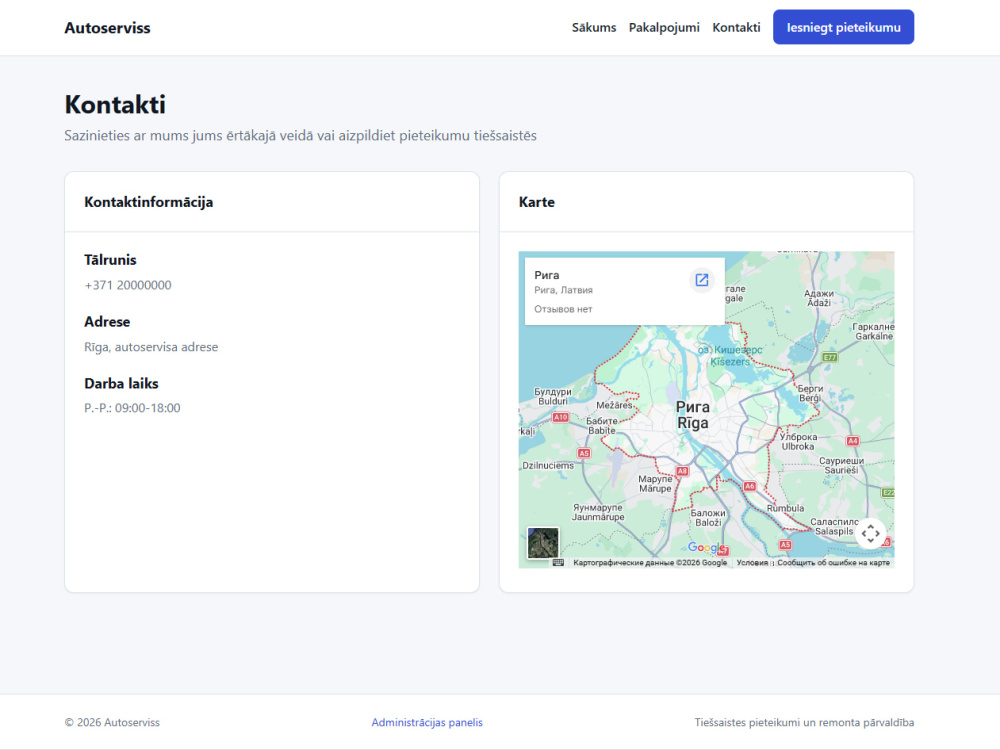Click the A6 road marker
Image resolution: width=1000 pixels, height=750 pixels.
click(749, 486)
